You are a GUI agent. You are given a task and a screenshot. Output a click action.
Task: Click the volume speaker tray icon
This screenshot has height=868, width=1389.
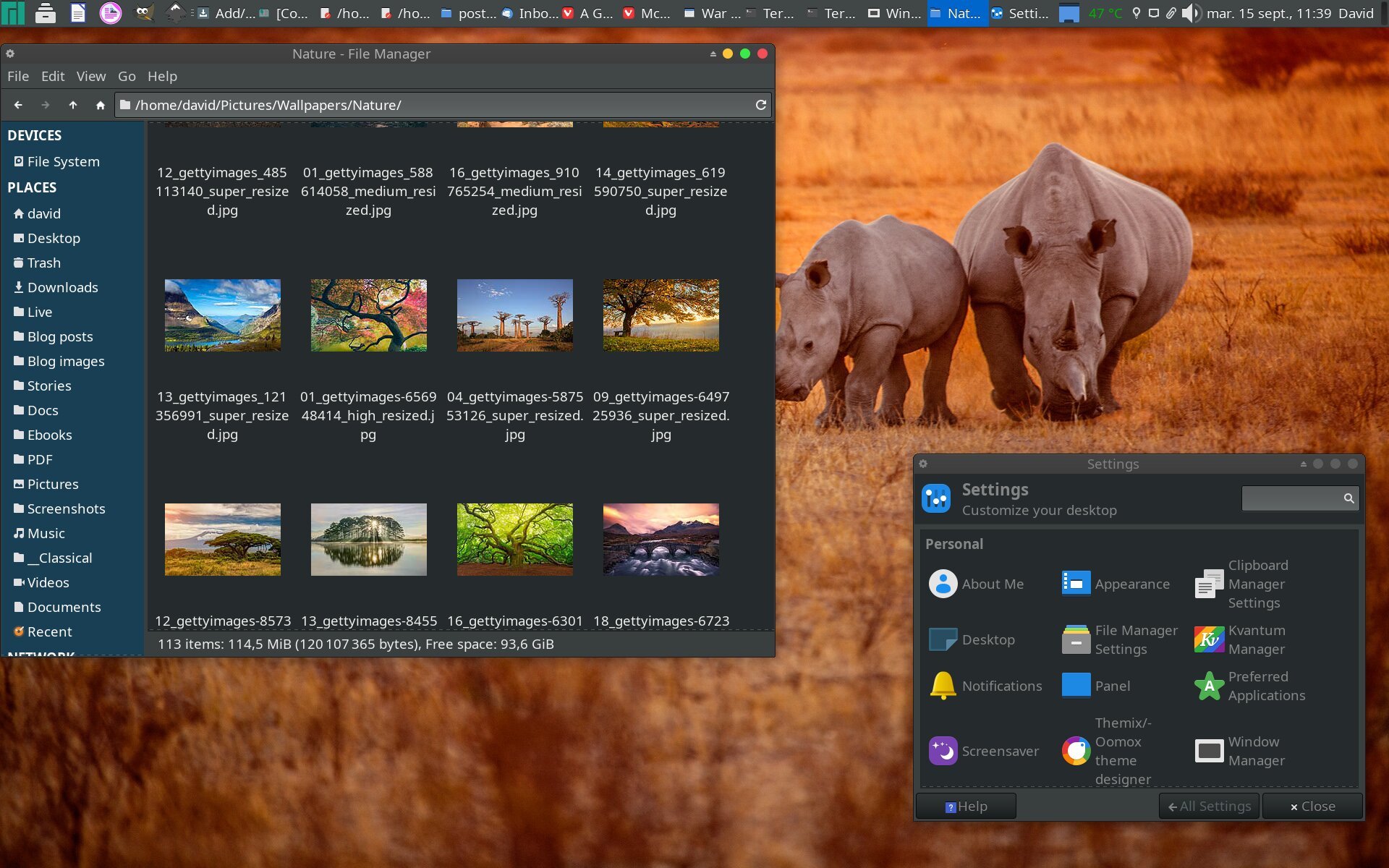[1190, 13]
